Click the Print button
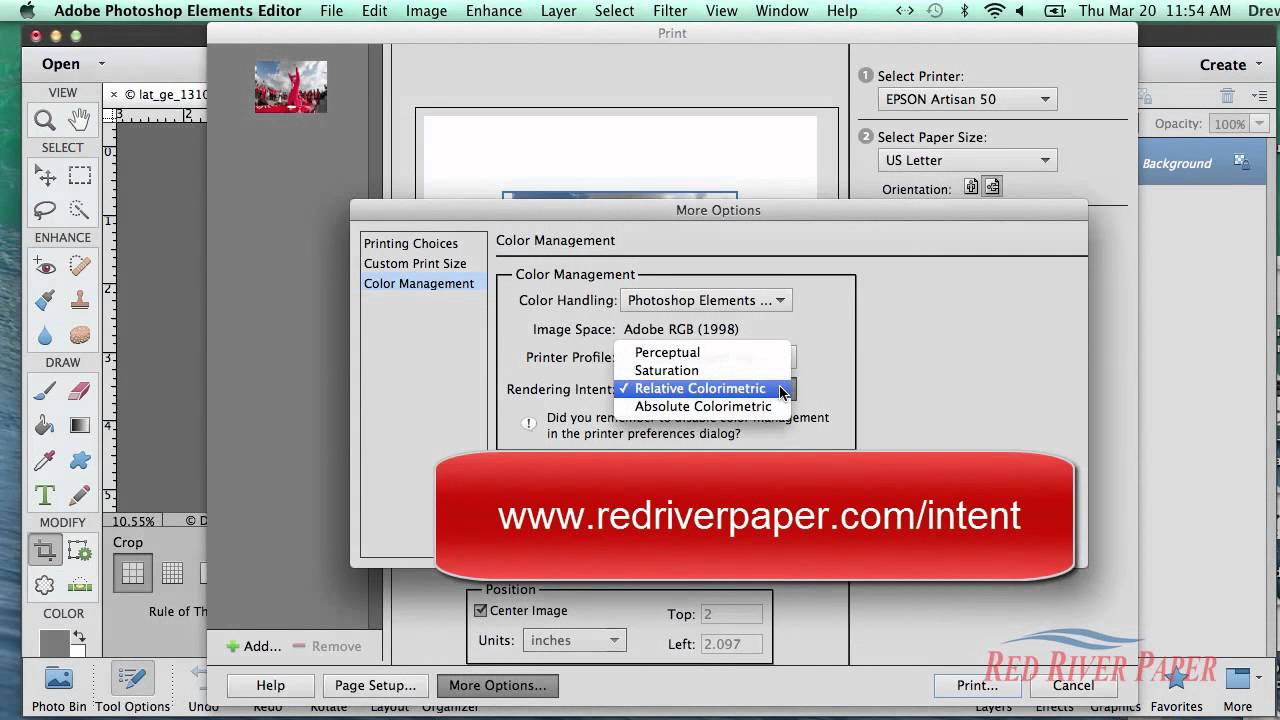 pyautogui.click(x=977, y=685)
